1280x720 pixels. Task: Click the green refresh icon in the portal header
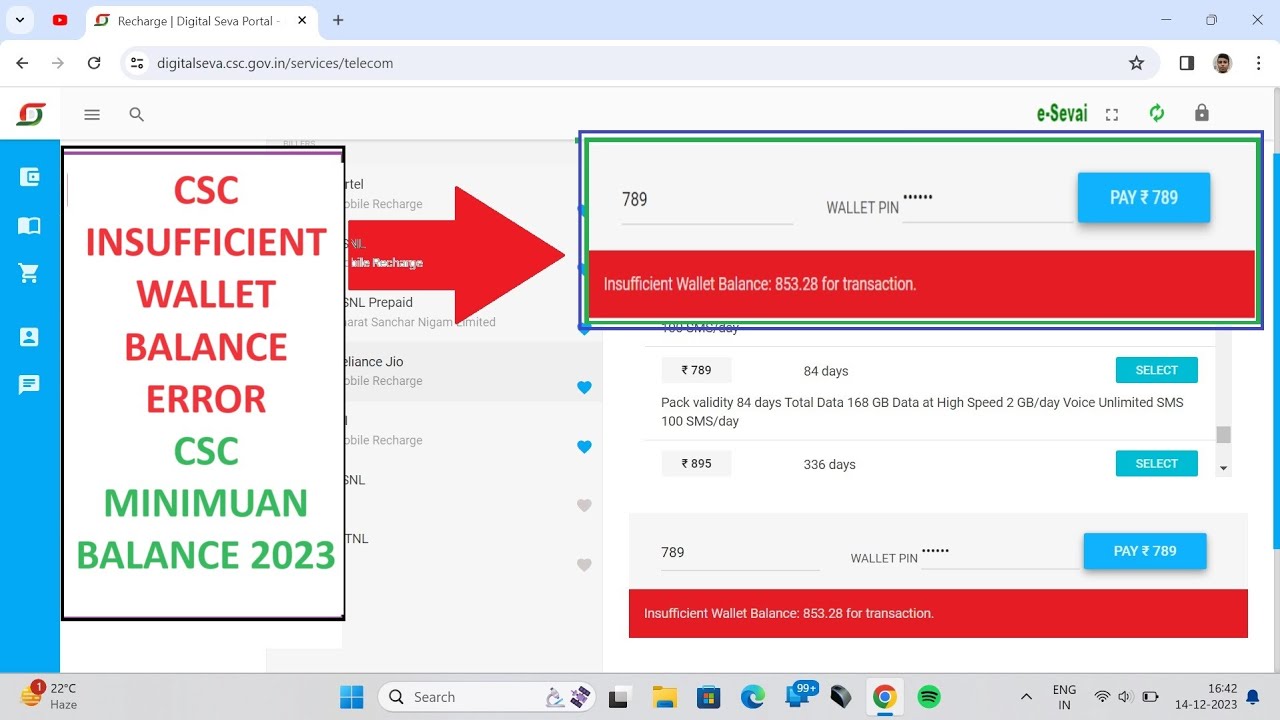[x=1157, y=113]
